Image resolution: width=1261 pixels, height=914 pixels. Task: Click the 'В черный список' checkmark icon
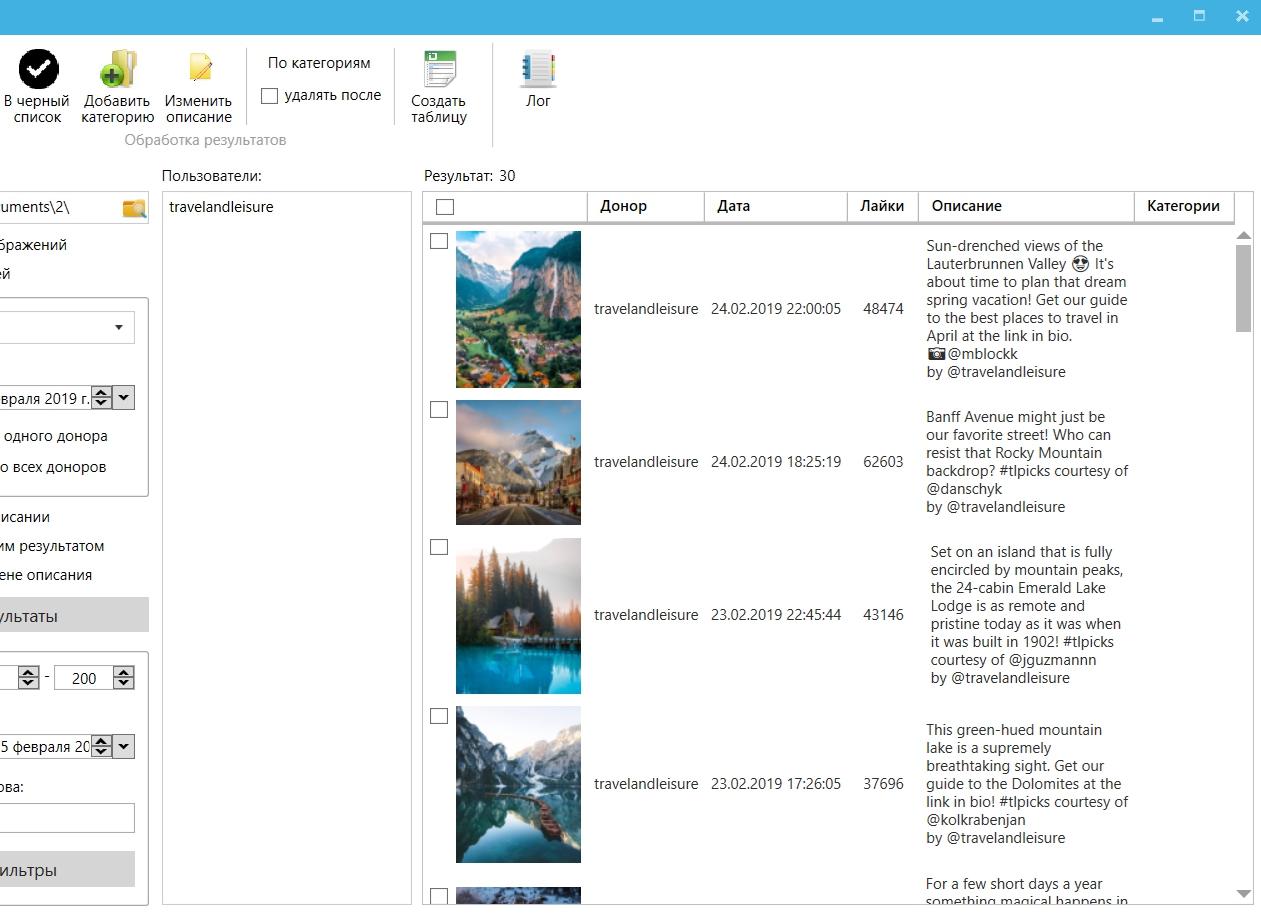[38, 69]
